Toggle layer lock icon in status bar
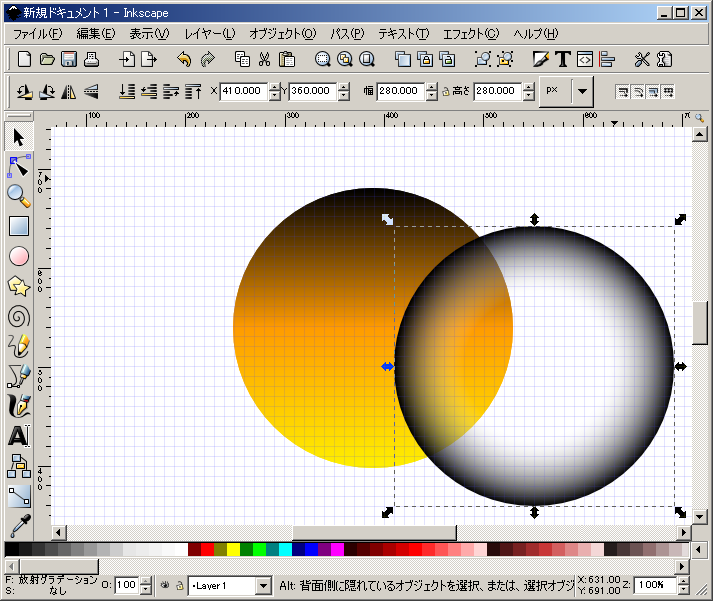Image resolution: width=713 pixels, height=601 pixels. pyautogui.click(x=180, y=586)
